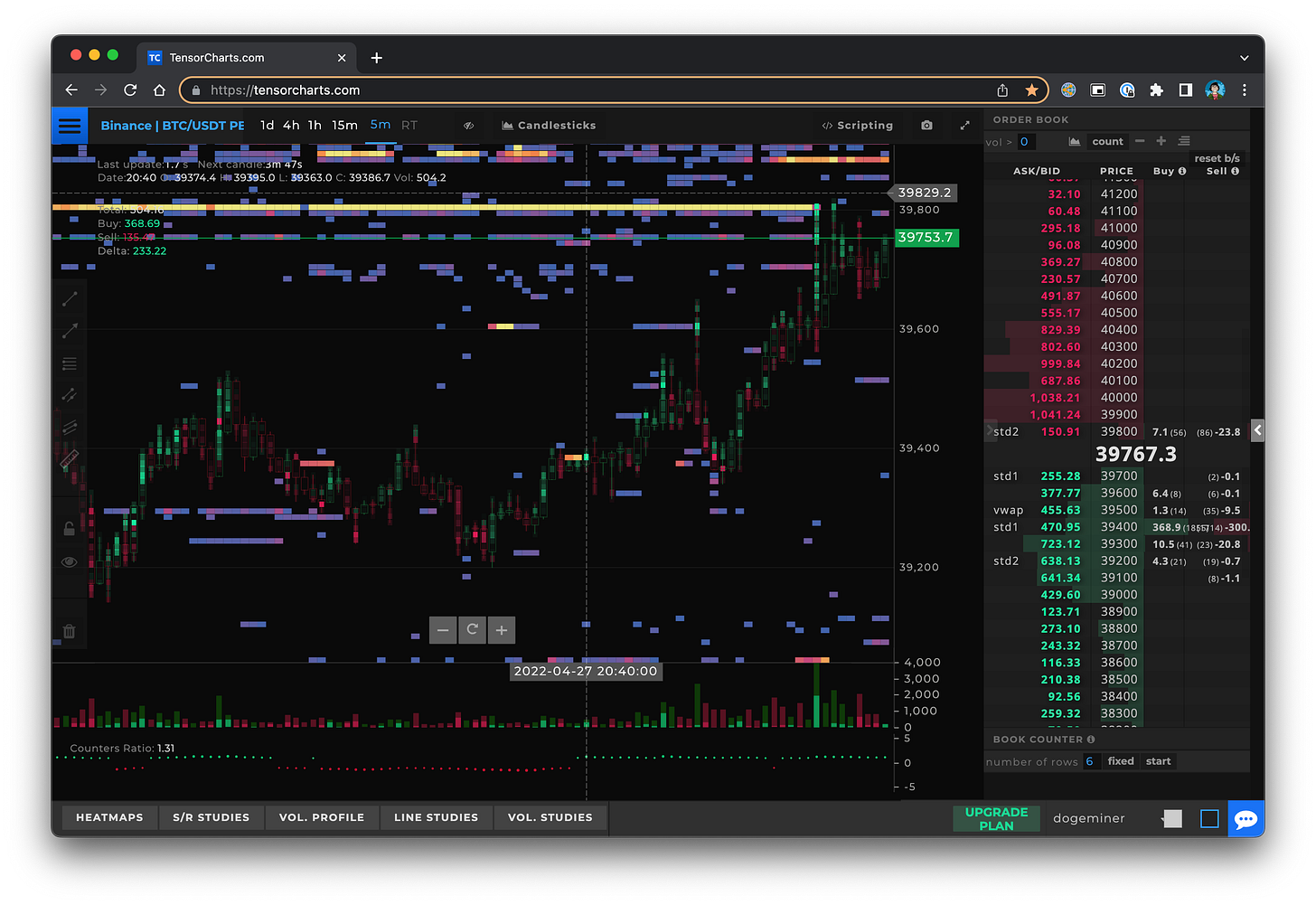Open the HEATMAPS settings panel

click(x=109, y=817)
